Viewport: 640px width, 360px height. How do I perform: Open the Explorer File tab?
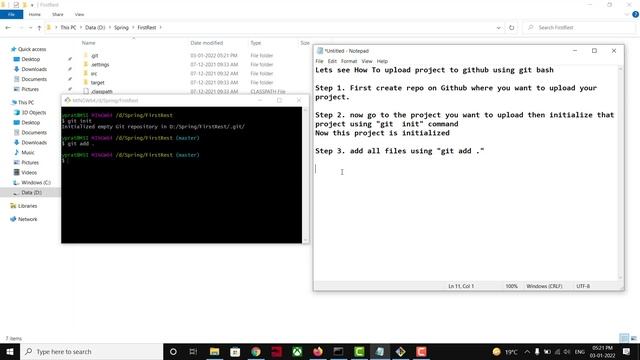[11, 14]
